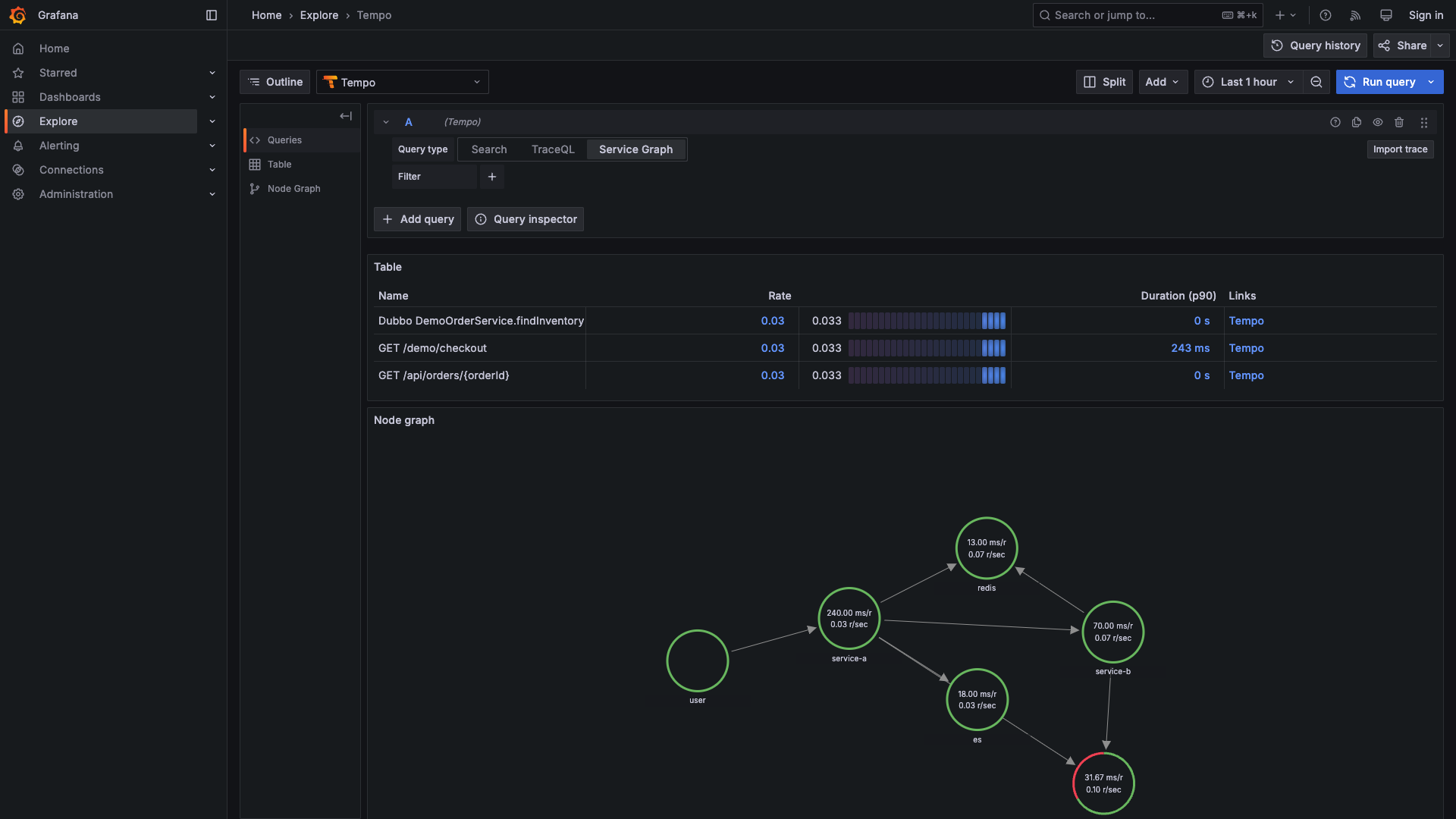Viewport: 1456px width, 819px height.
Task: Collapse query row A chevron
Action: pyautogui.click(x=386, y=122)
